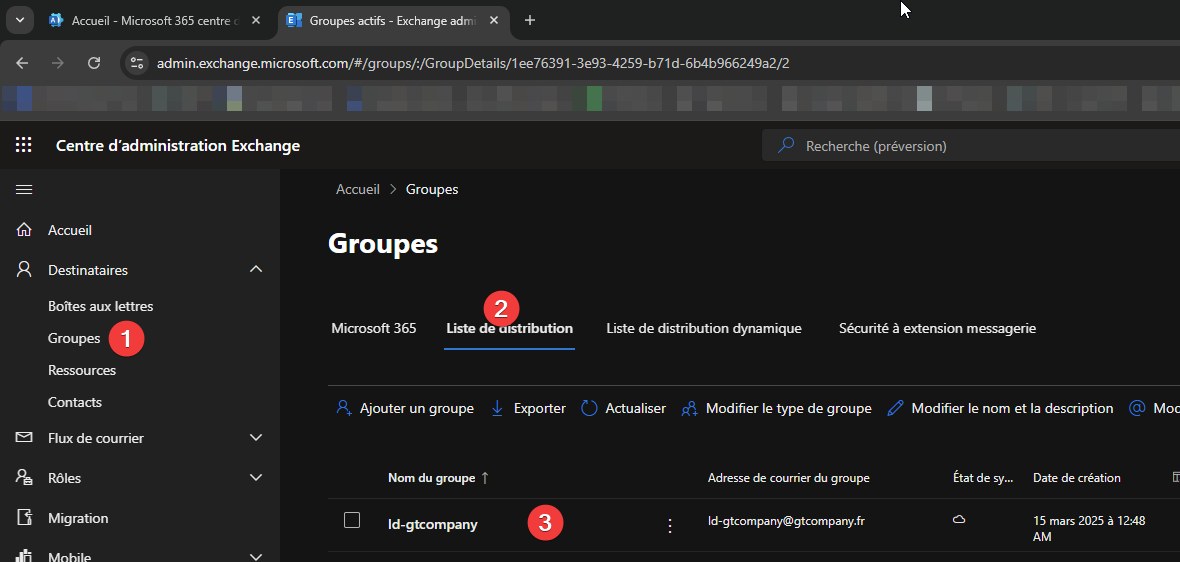Open Liste de distribution dynamique tab
This screenshot has width=1180, height=562.
703,328
